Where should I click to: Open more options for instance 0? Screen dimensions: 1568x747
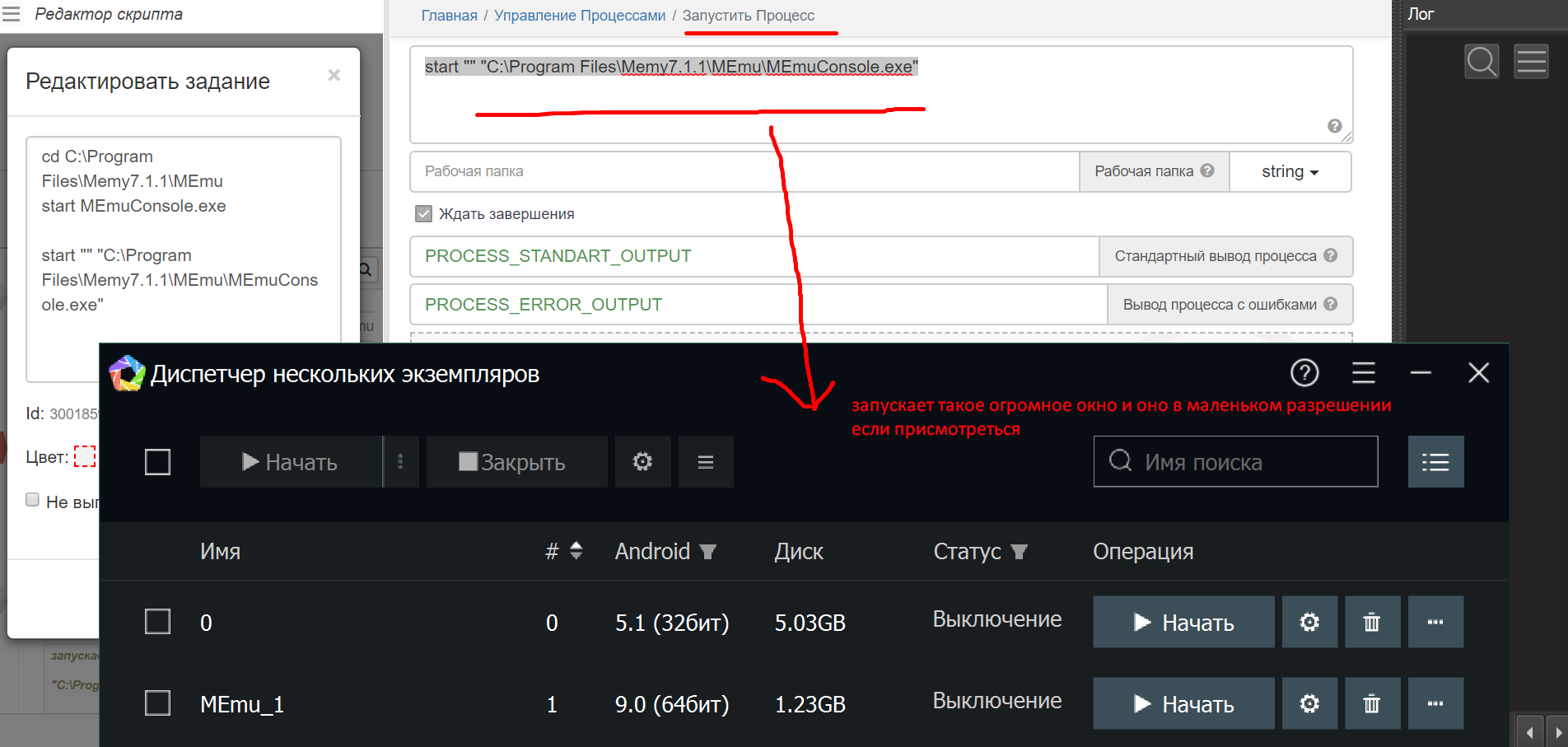pos(1435,622)
